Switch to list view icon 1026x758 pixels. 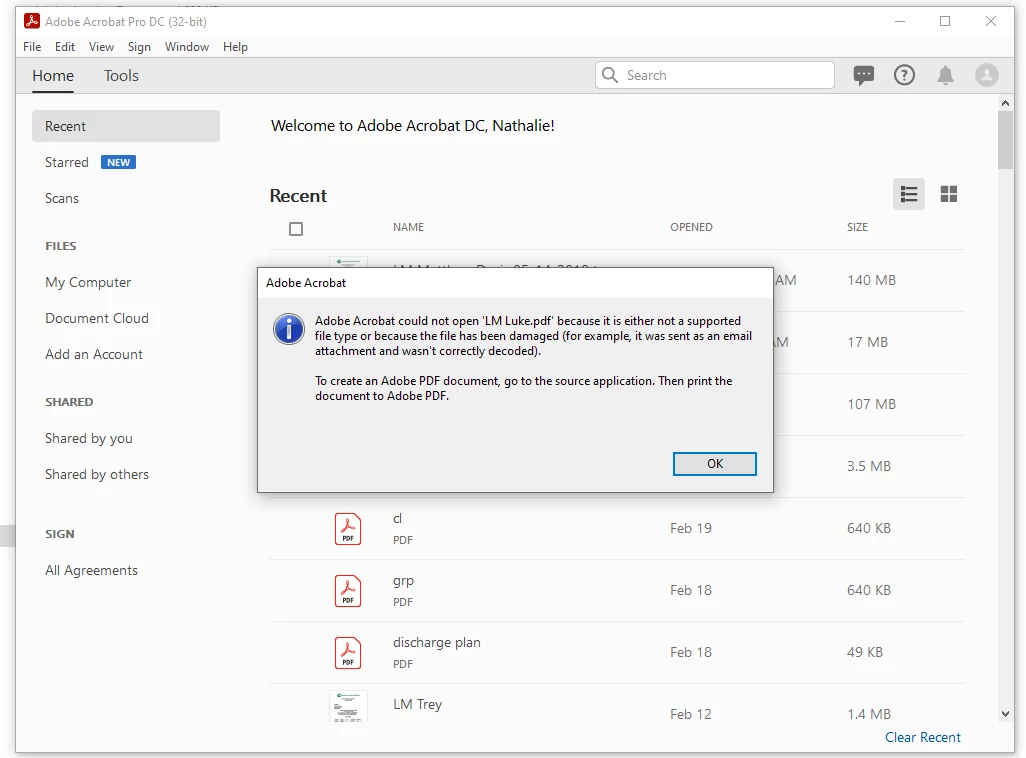[x=909, y=194]
